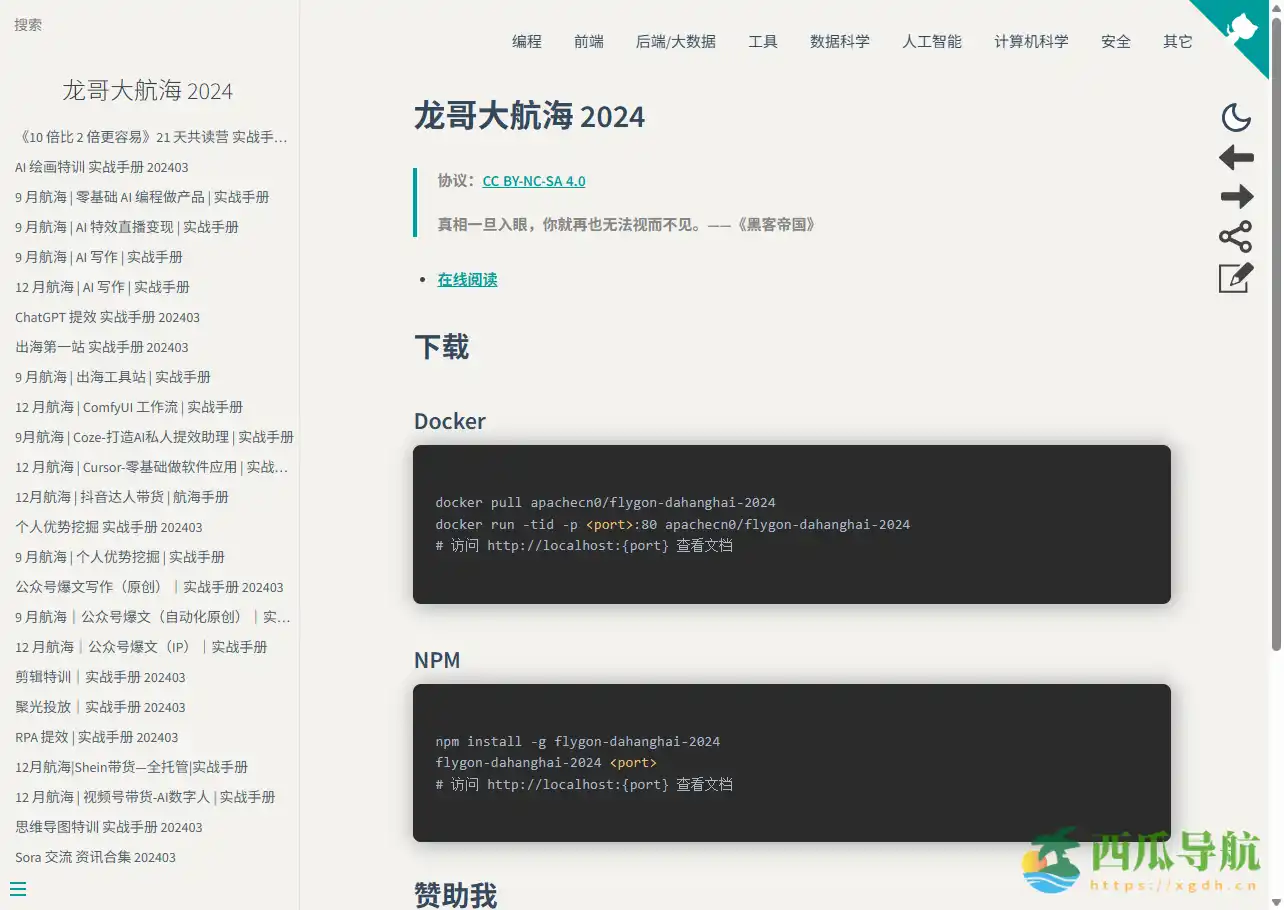Go to next page via right arrow icon
Viewport: 1284px width, 910px height.
(1236, 197)
